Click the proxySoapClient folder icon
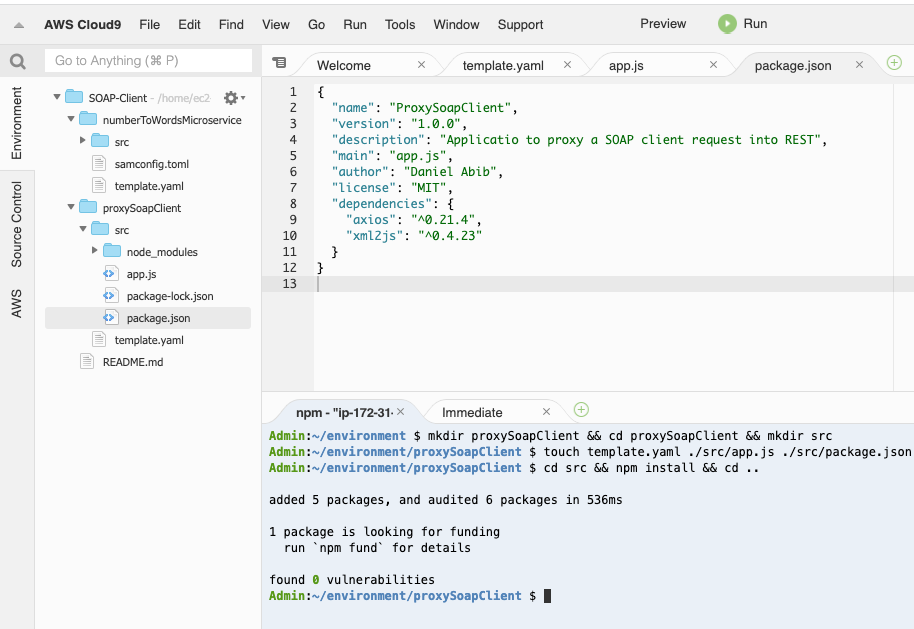The image size is (914, 629). [88, 207]
